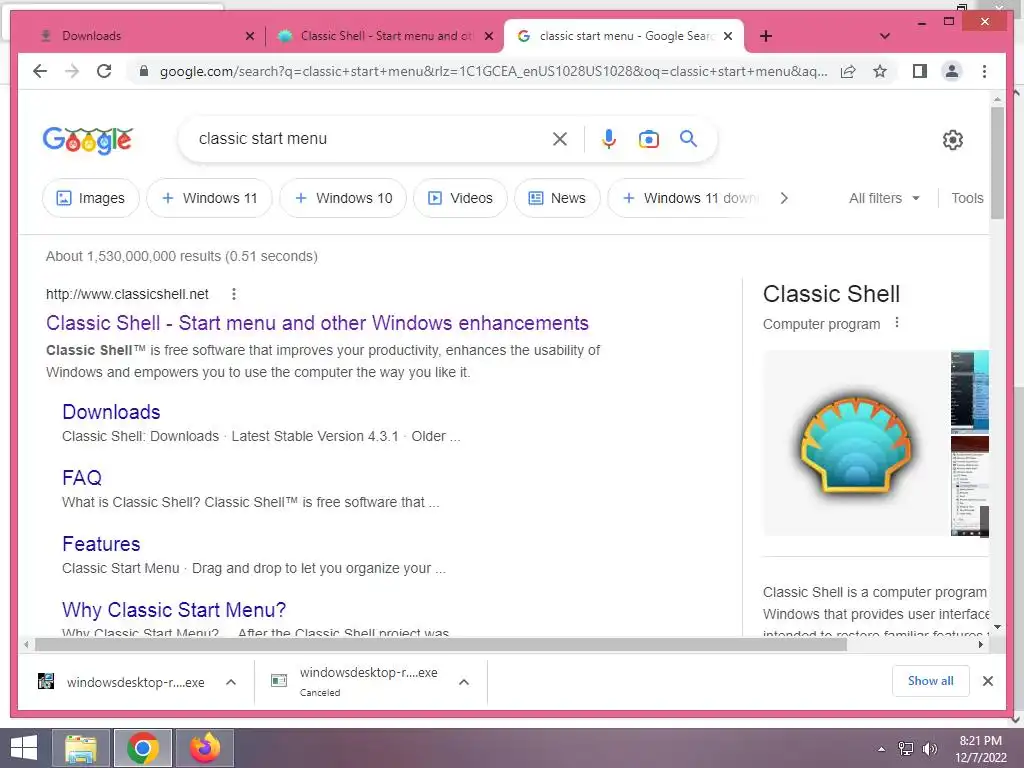Add Windows 10 to search
This screenshot has width=1024, height=768.
pyautogui.click(x=343, y=198)
